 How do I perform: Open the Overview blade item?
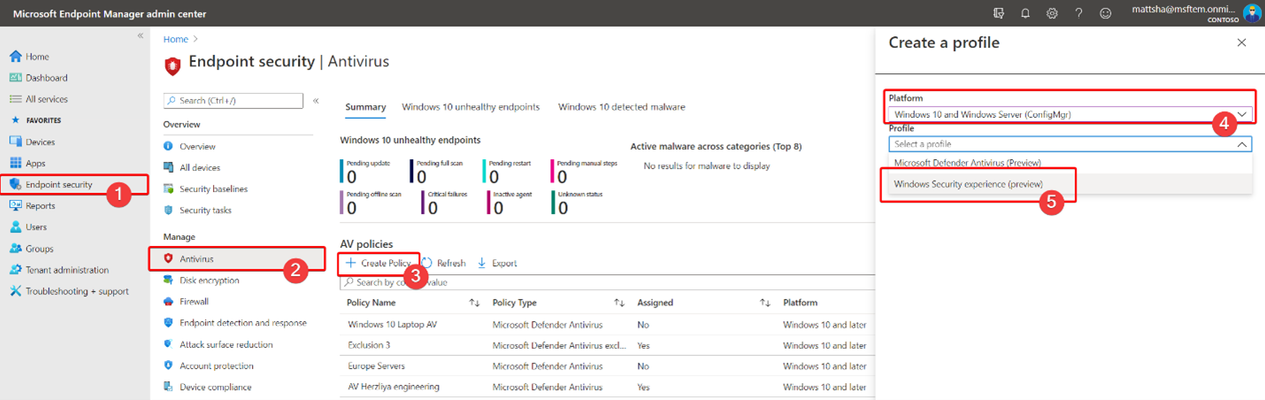pos(197,146)
